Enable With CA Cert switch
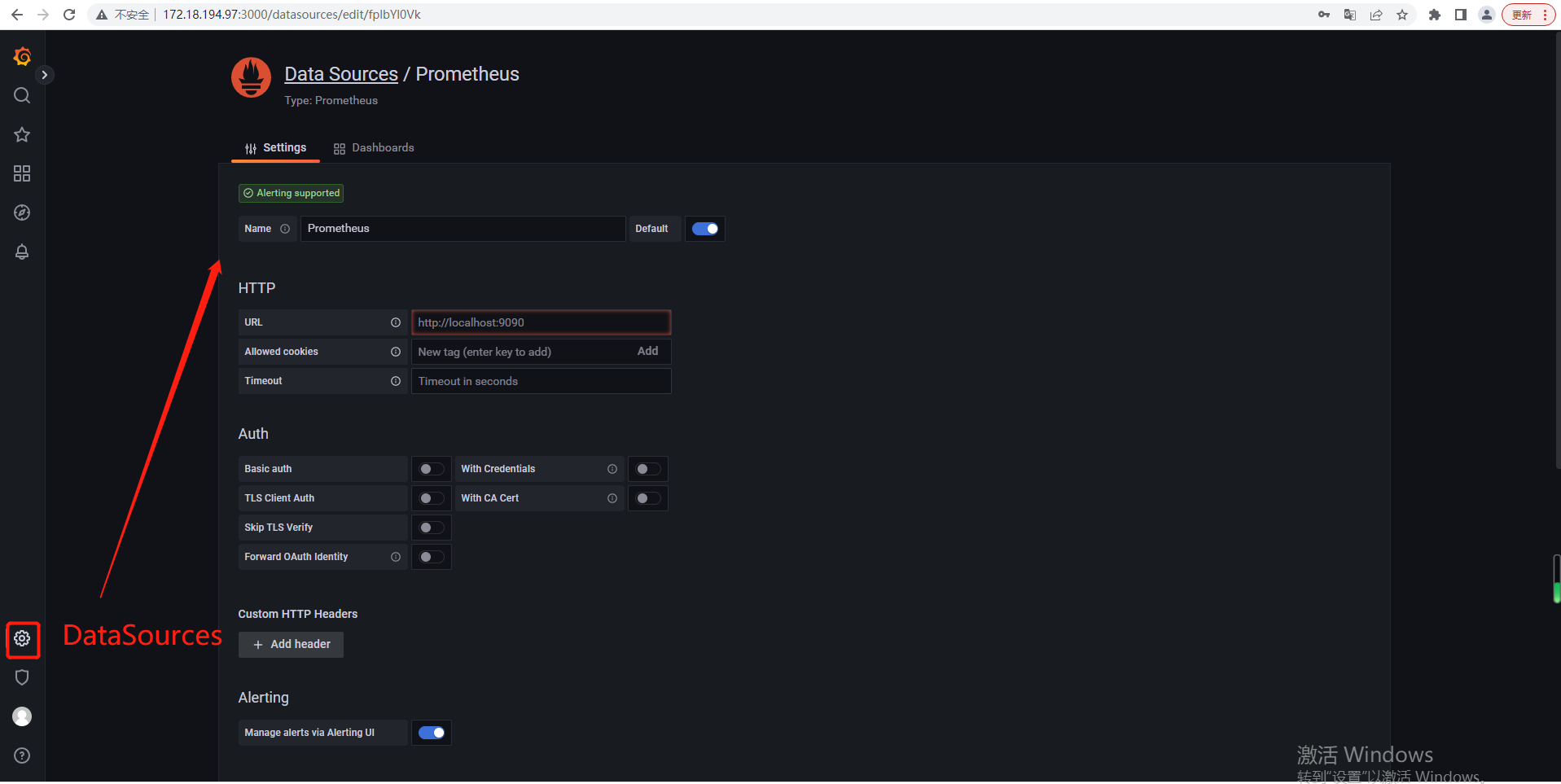The width and height of the screenshot is (1561, 784). [x=648, y=498]
